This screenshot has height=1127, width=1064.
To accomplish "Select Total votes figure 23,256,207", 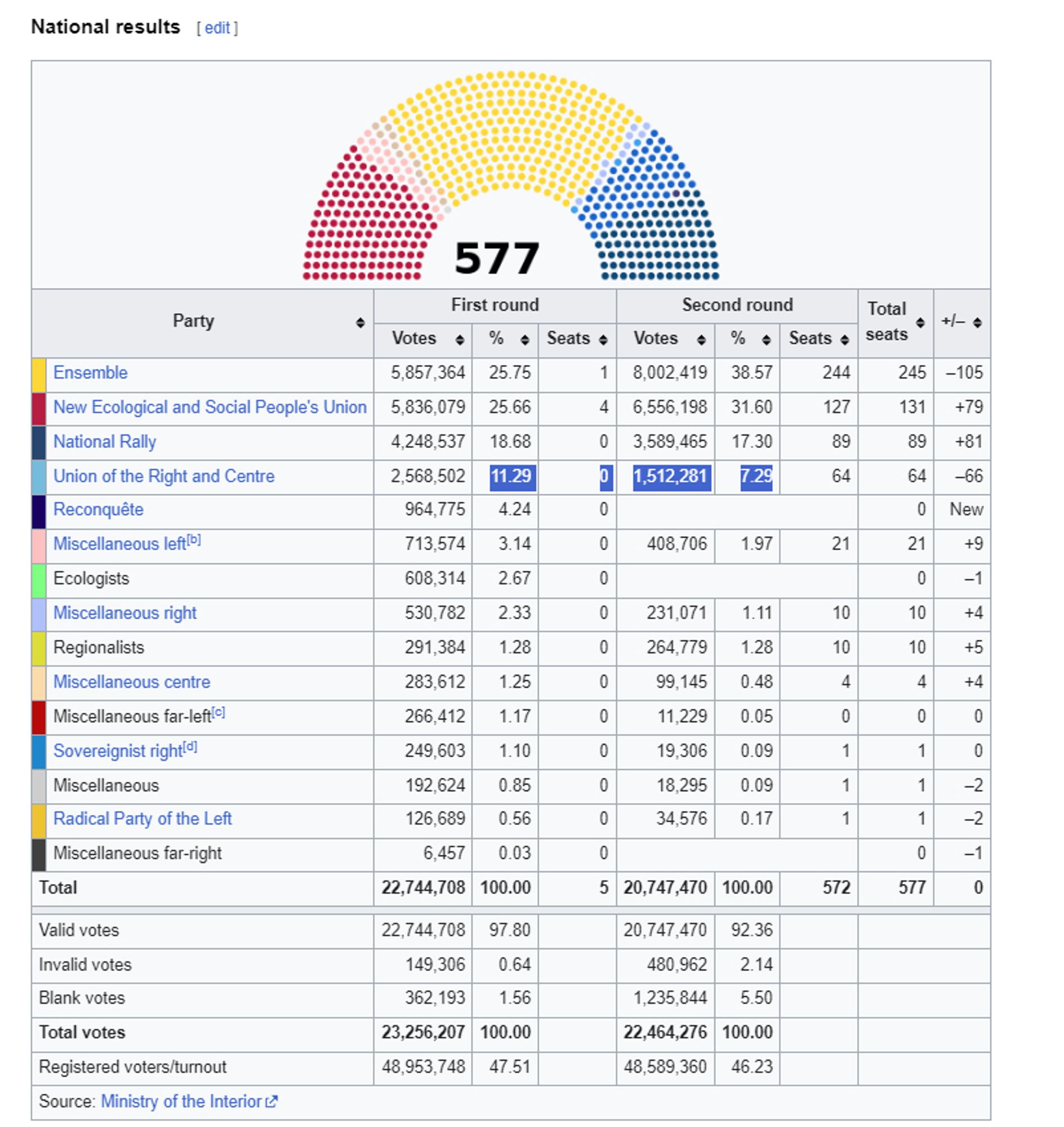I will pyautogui.click(x=423, y=1032).
